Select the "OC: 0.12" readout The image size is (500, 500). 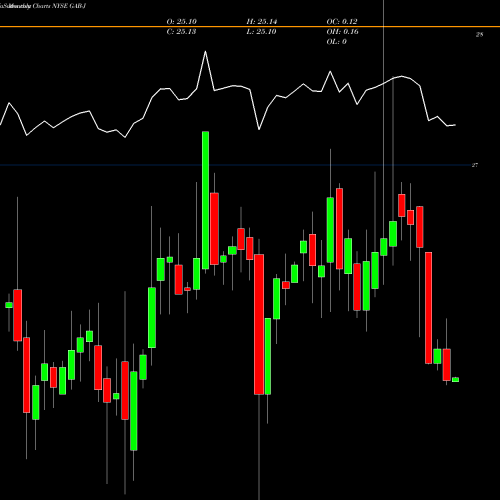pos(342,22)
